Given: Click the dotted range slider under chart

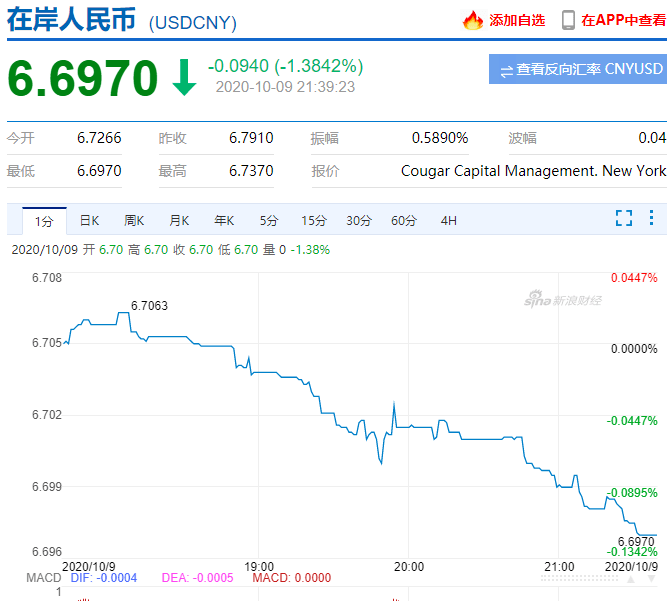Looking at the screenshot, I should pos(579,578).
